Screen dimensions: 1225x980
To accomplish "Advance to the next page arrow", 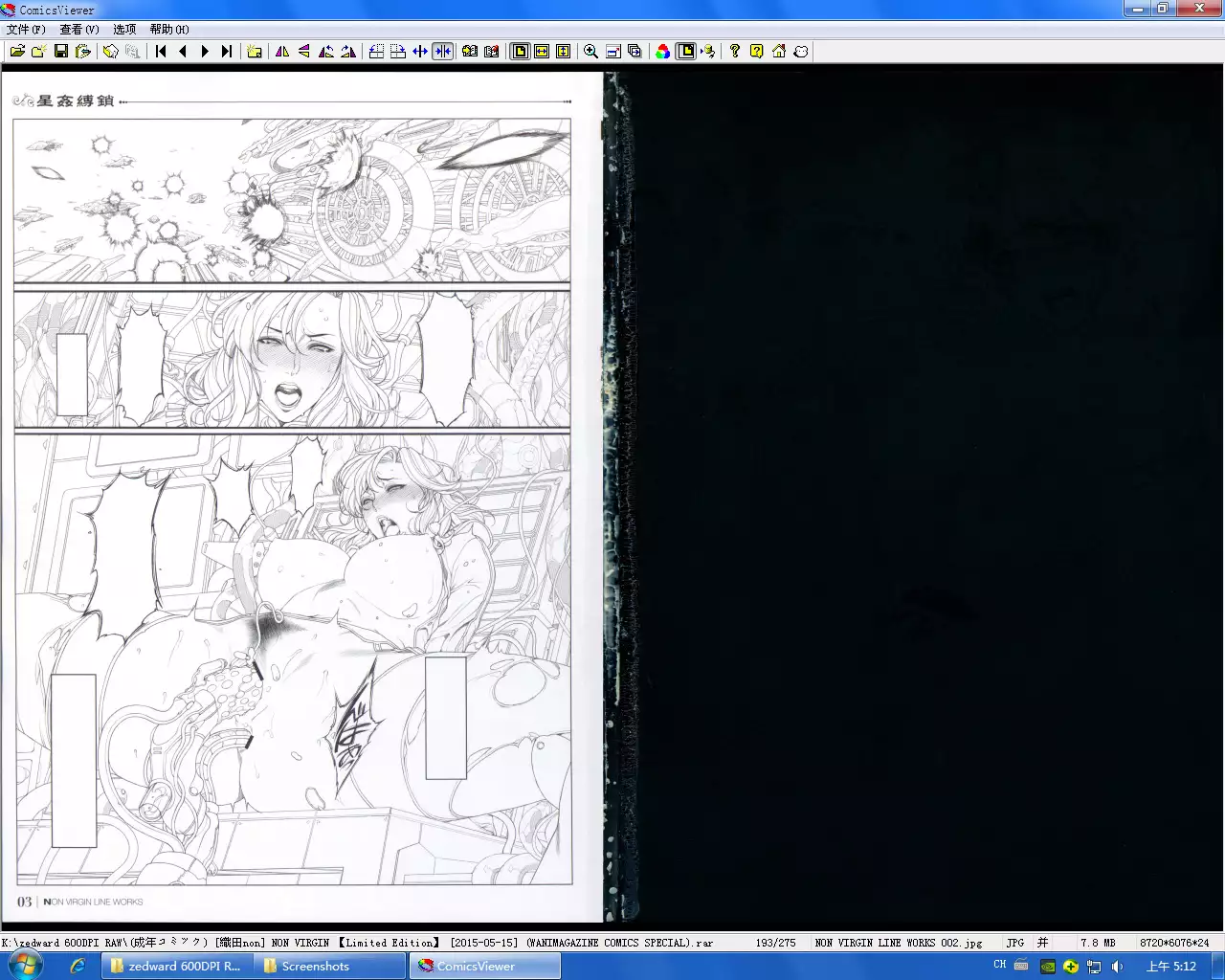I will (x=205, y=52).
